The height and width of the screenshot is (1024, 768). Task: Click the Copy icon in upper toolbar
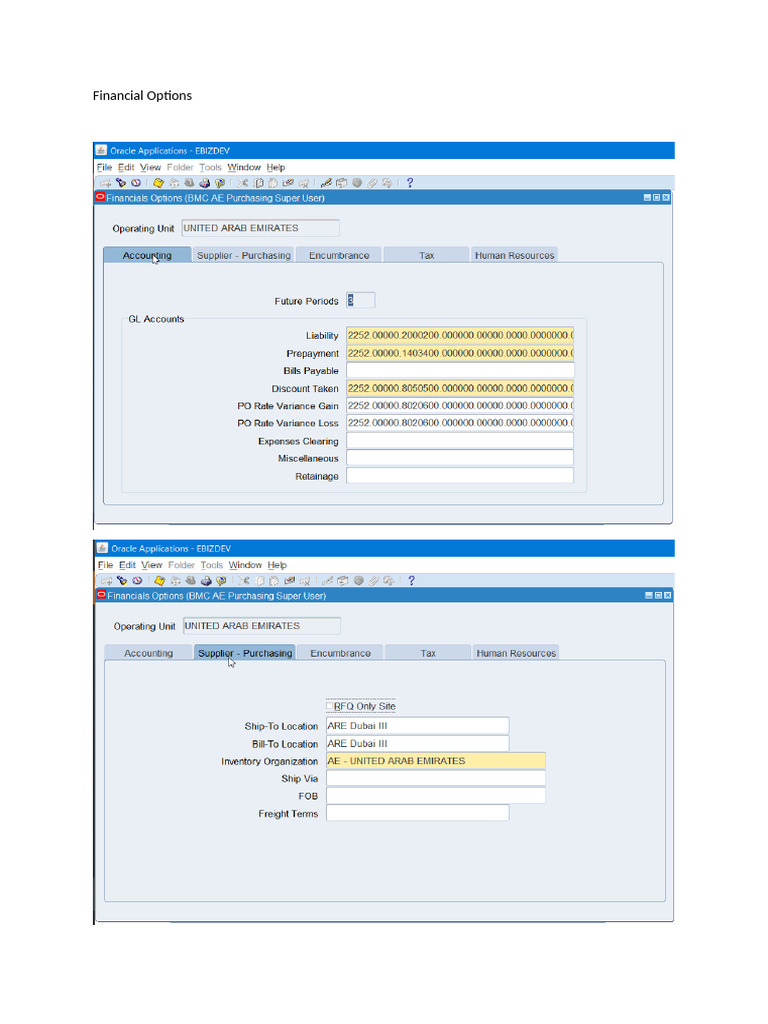[x=258, y=183]
